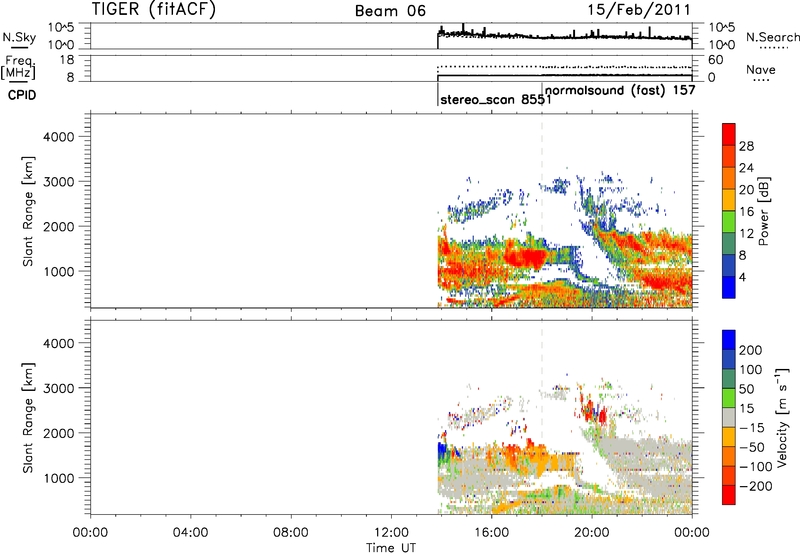Click the "Slant Range [km]" label of velocity panel
Screen dimensions: 800x554
[28, 418]
